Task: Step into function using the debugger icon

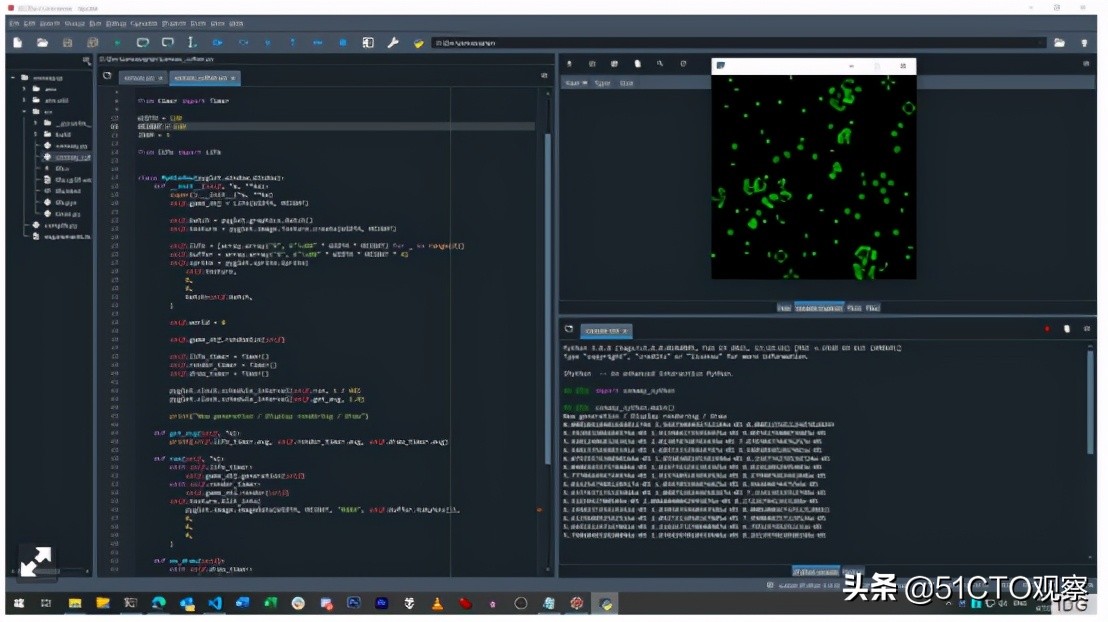Action: (x=268, y=43)
